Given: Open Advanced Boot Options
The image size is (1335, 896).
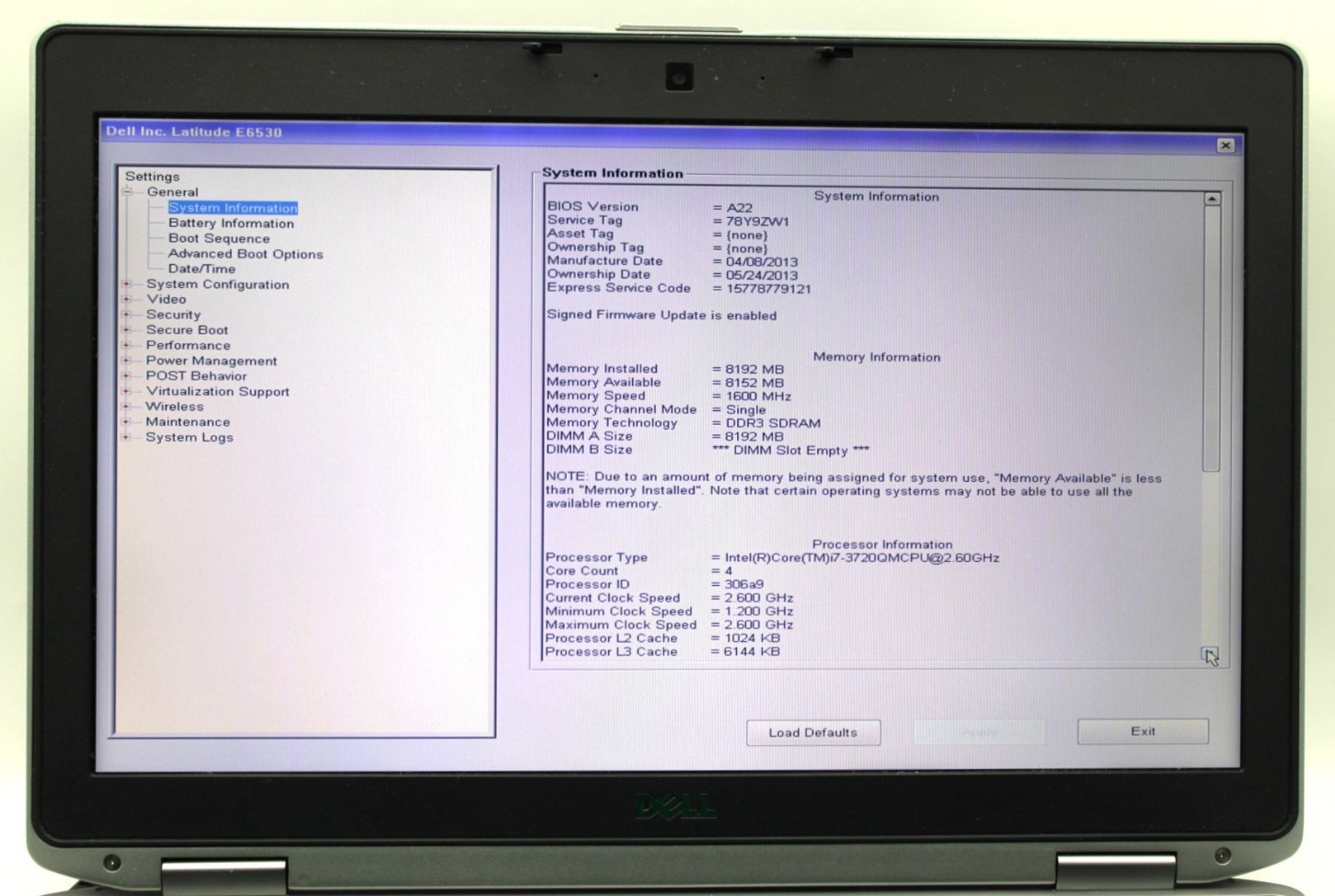Looking at the screenshot, I should click(x=245, y=254).
